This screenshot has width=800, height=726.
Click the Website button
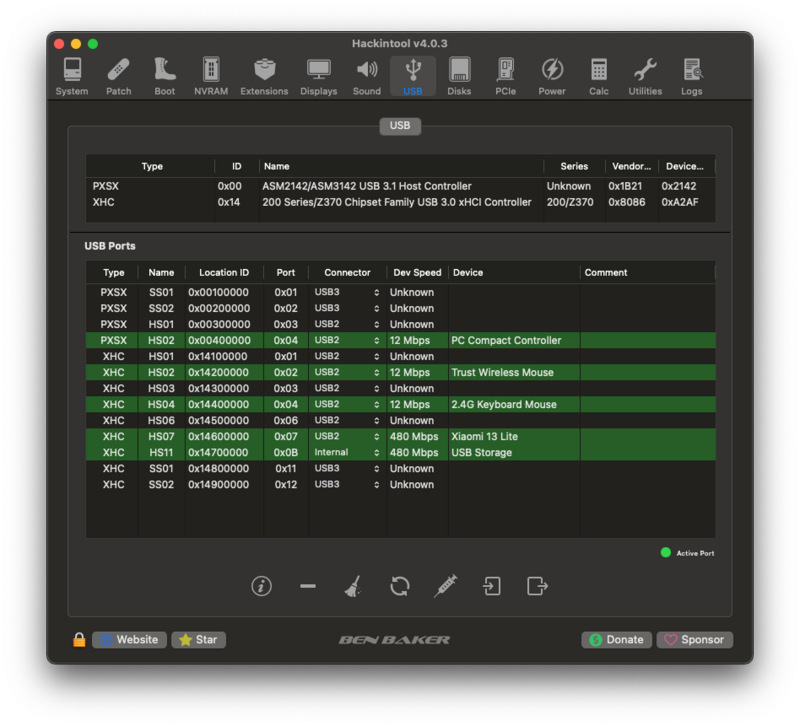pyautogui.click(x=129, y=640)
